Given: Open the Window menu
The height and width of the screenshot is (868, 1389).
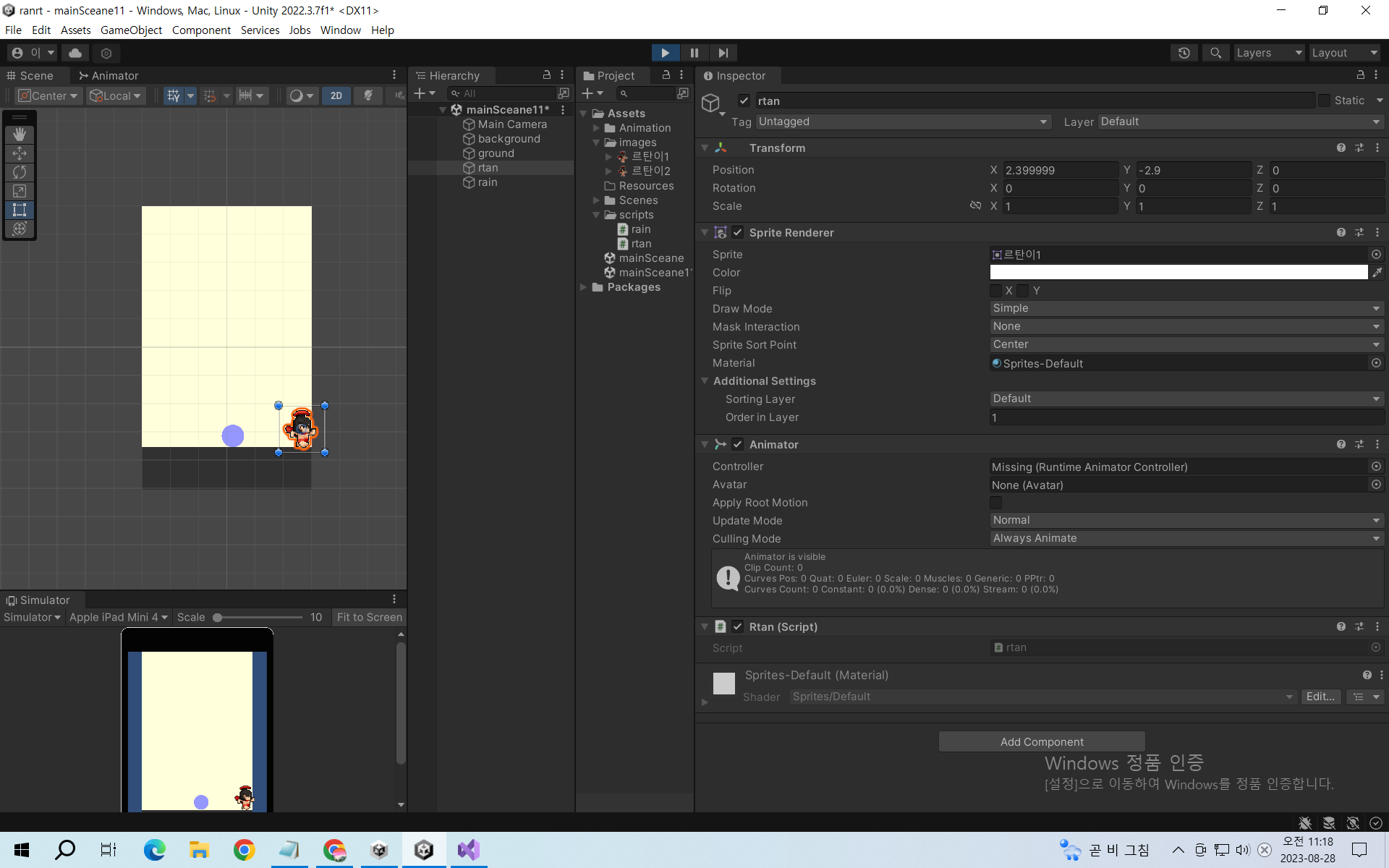Looking at the screenshot, I should [340, 30].
